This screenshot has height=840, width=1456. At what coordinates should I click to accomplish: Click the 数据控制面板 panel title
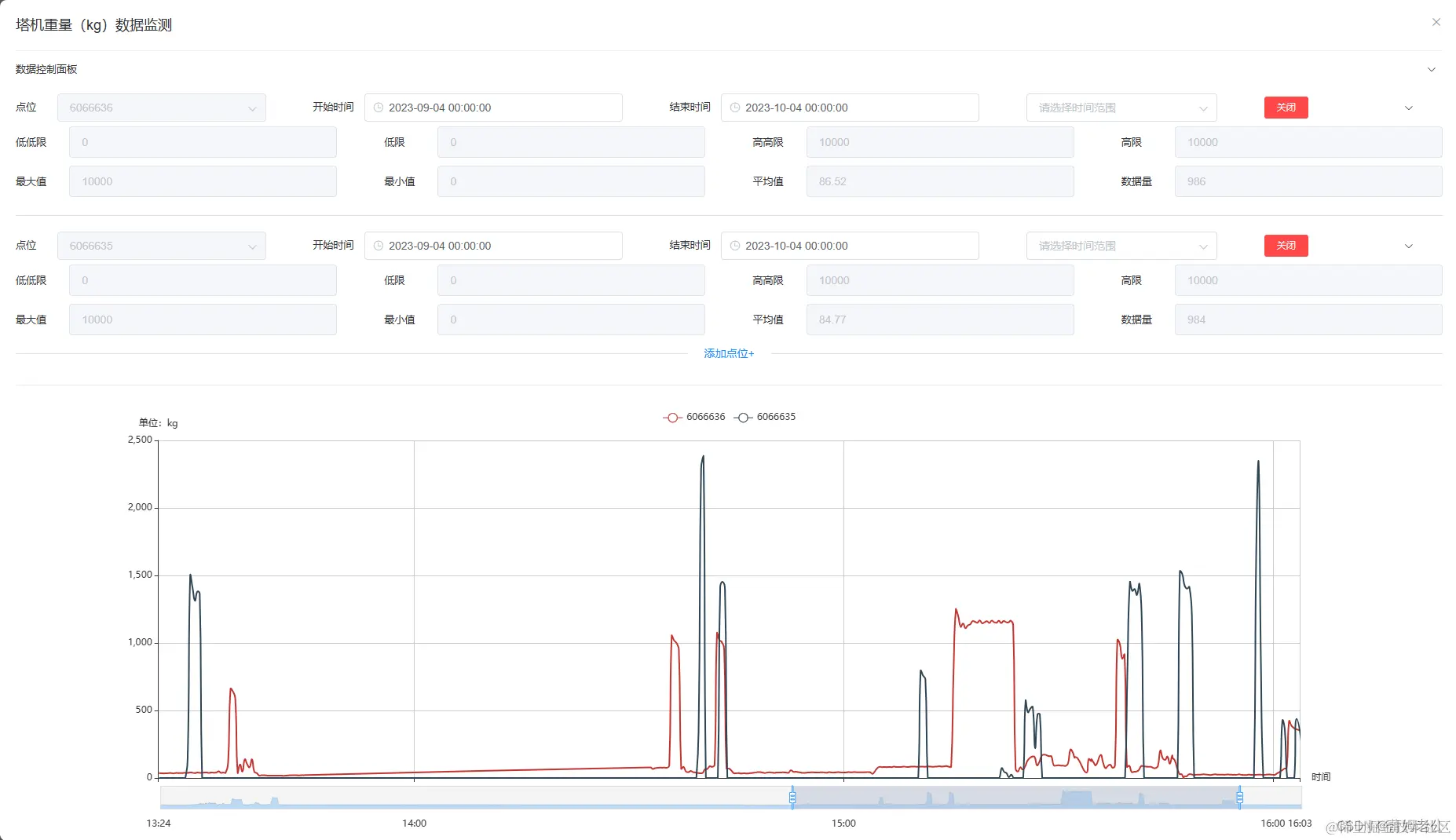(x=46, y=69)
